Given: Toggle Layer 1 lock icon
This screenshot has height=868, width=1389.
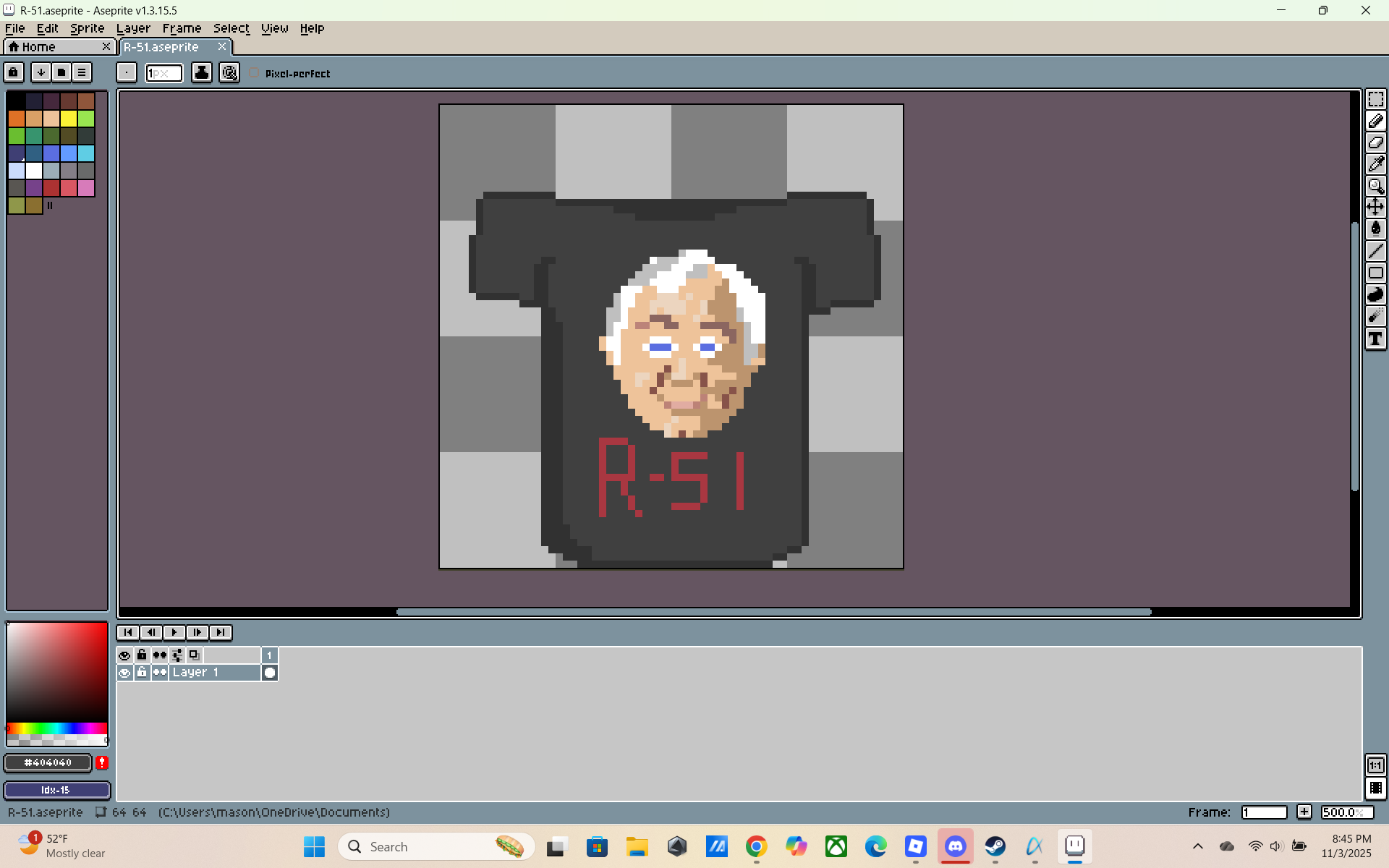Looking at the screenshot, I should coord(142,673).
